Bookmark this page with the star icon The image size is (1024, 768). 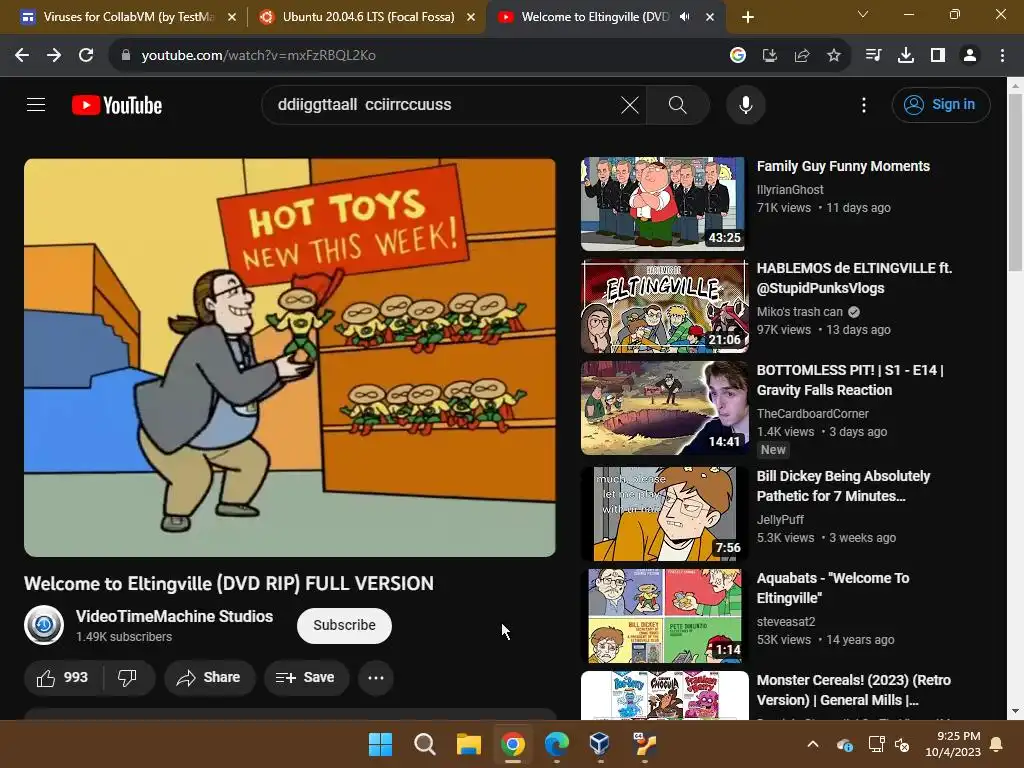tap(834, 56)
